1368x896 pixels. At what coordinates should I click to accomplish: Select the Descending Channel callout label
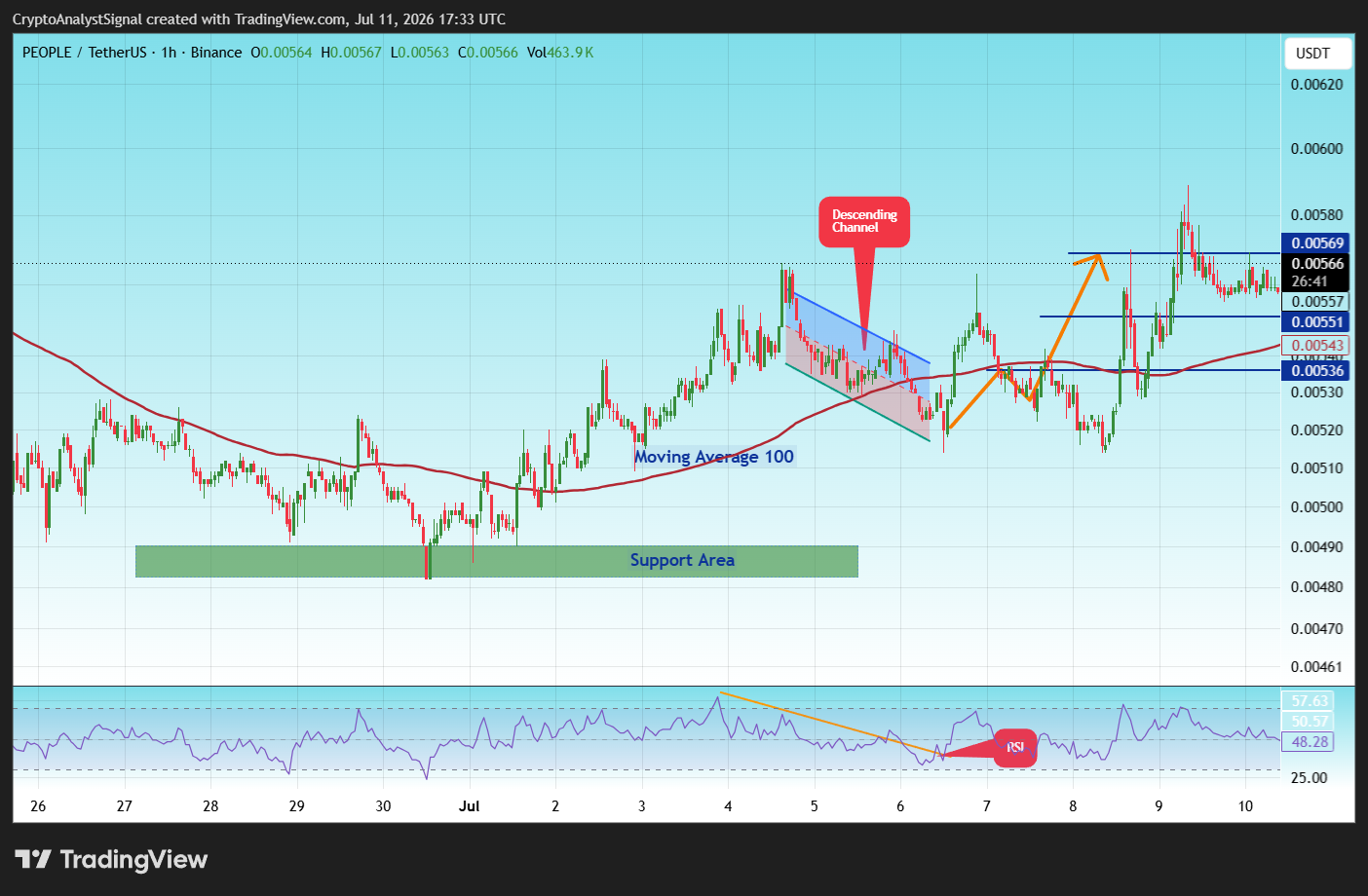(x=864, y=221)
